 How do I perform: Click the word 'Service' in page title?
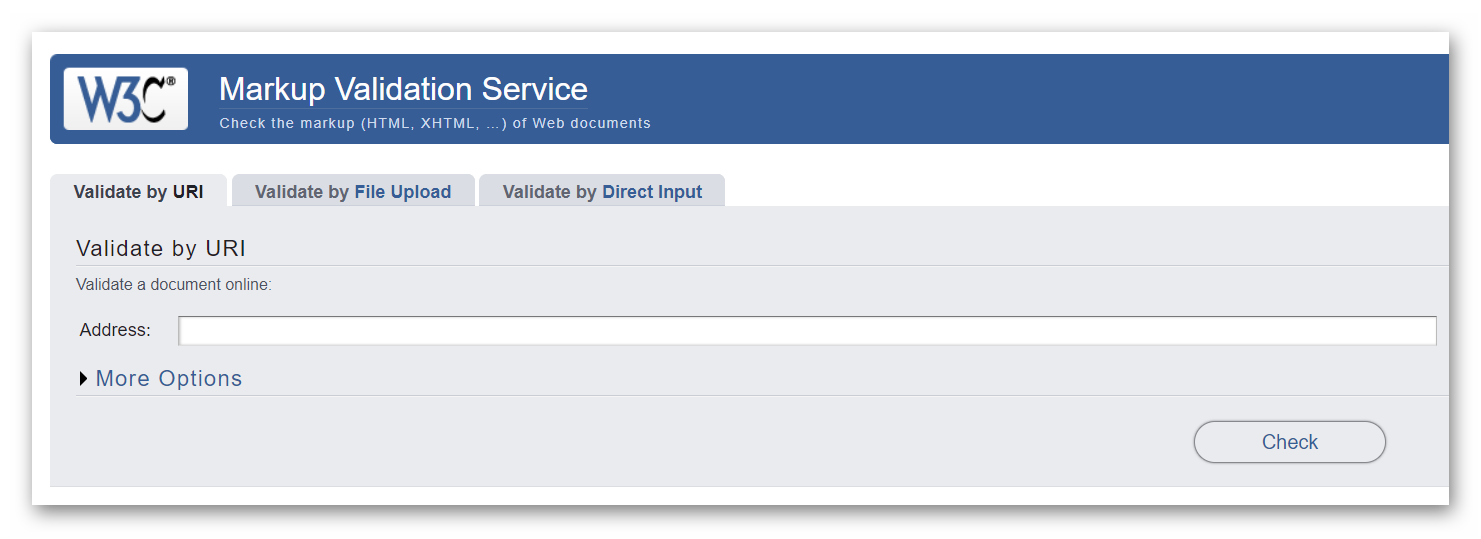(535, 89)
